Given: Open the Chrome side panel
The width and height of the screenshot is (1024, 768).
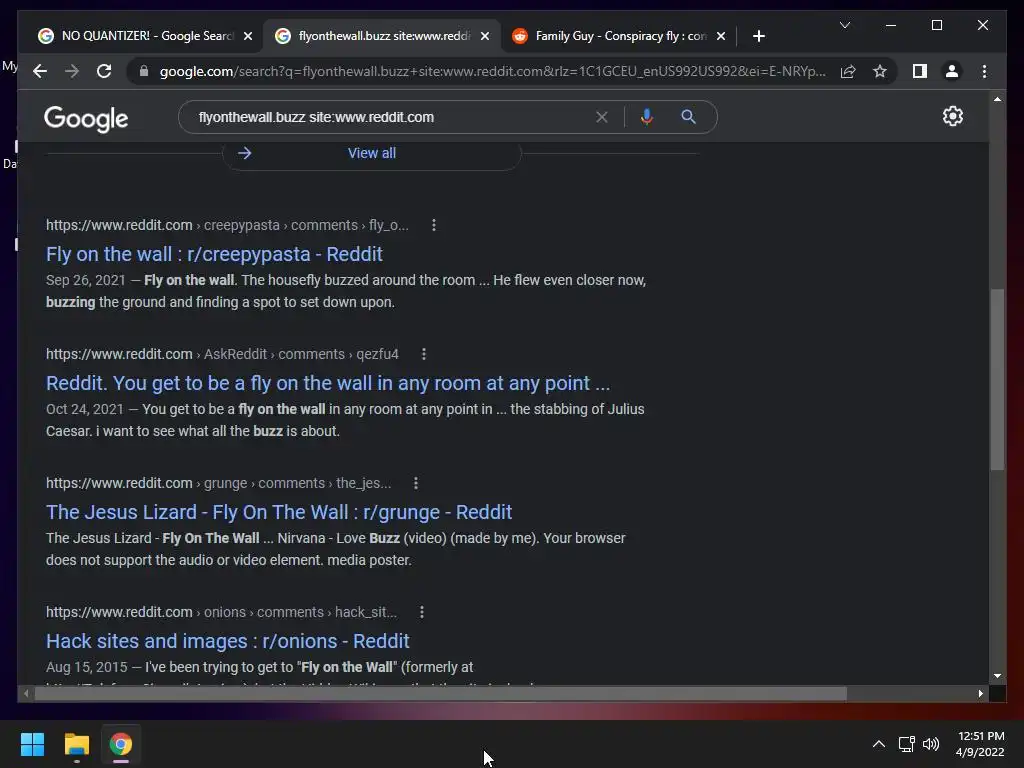Looking at the screenshot, I should [x=920, y=71].
